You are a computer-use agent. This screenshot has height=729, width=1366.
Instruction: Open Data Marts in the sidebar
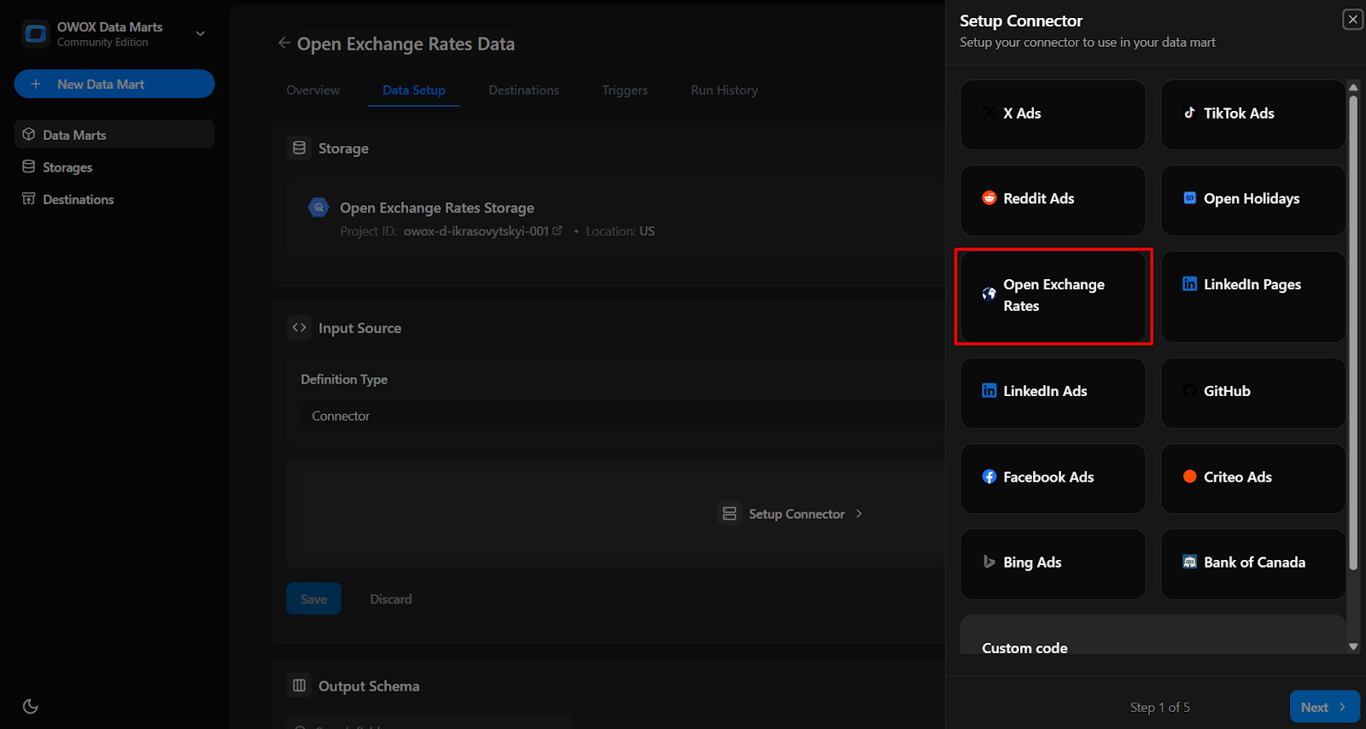(114, 135)
